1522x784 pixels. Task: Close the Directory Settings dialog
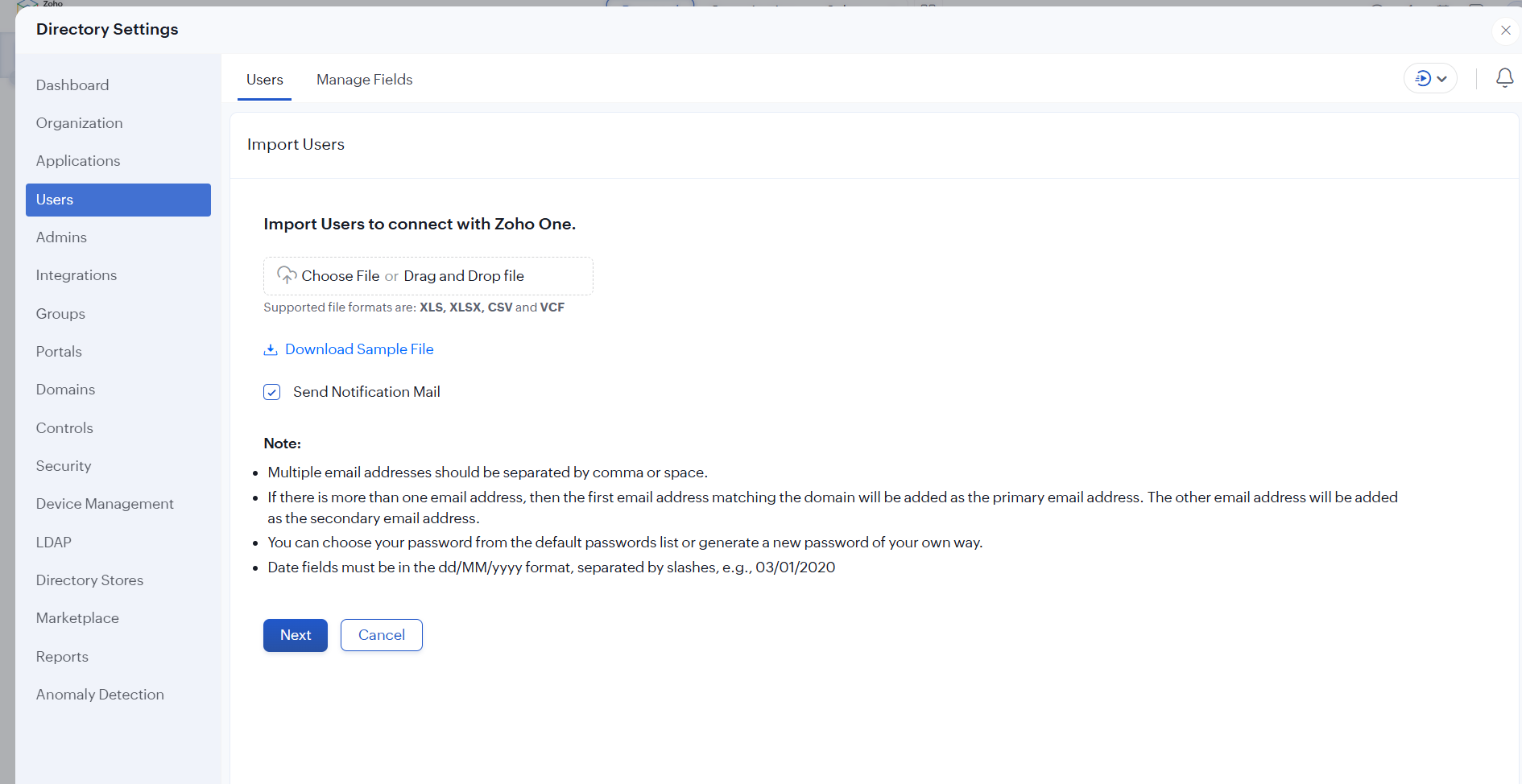(1505, 31)
